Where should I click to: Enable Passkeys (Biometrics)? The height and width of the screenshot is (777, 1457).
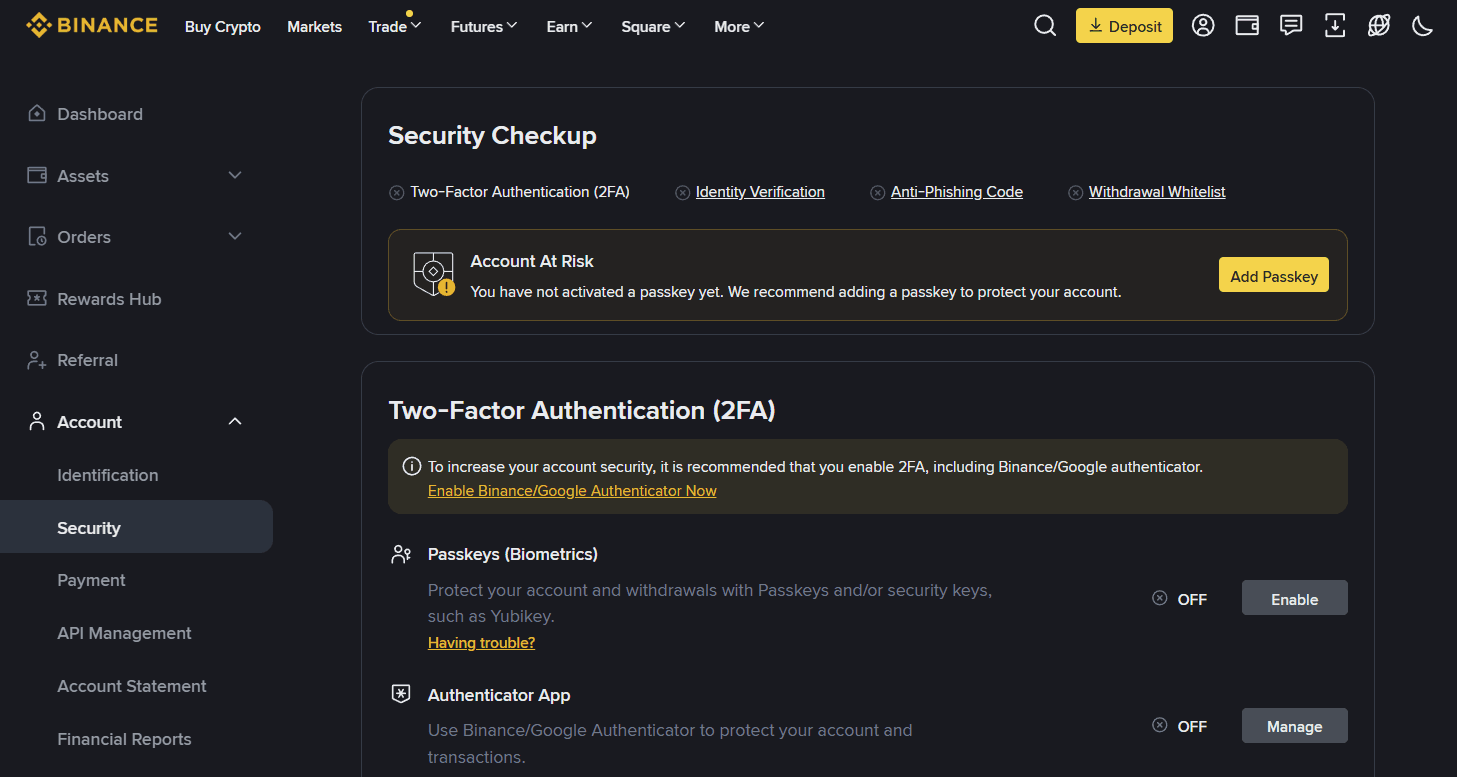click(1294, 599)
